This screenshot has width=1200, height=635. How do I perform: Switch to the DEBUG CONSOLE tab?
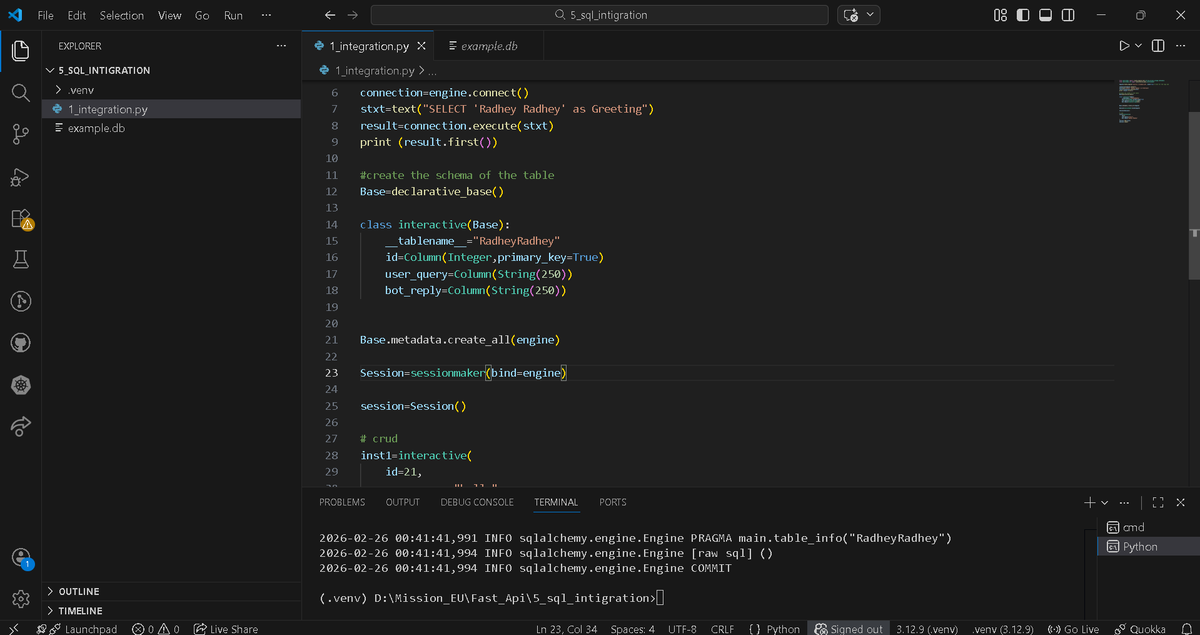pyautogui.click(x=477, y=502)
